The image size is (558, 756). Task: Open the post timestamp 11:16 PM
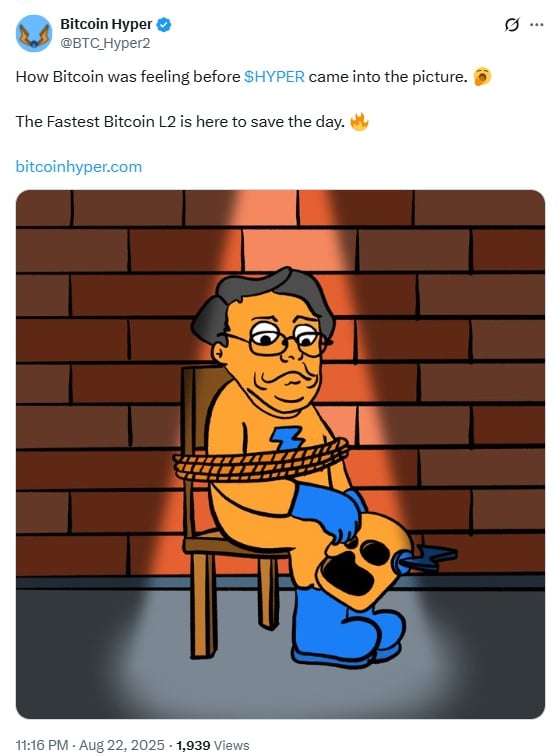41,745
